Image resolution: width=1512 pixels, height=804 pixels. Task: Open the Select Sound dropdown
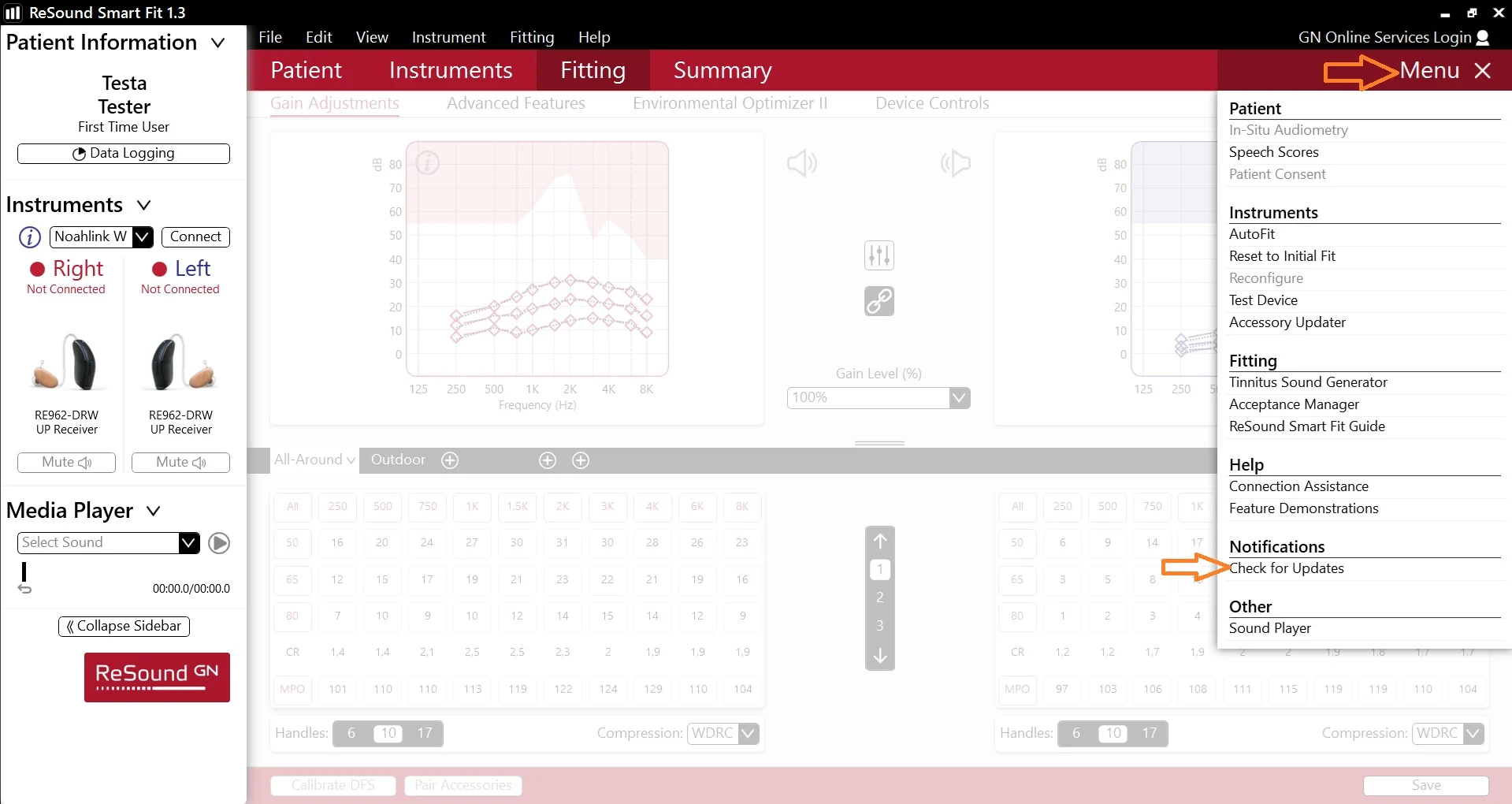click(189, 543)
